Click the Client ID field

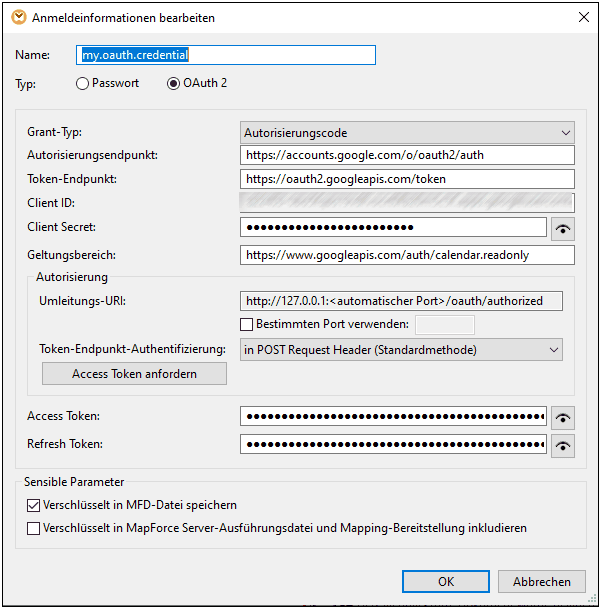coord(408,203)
